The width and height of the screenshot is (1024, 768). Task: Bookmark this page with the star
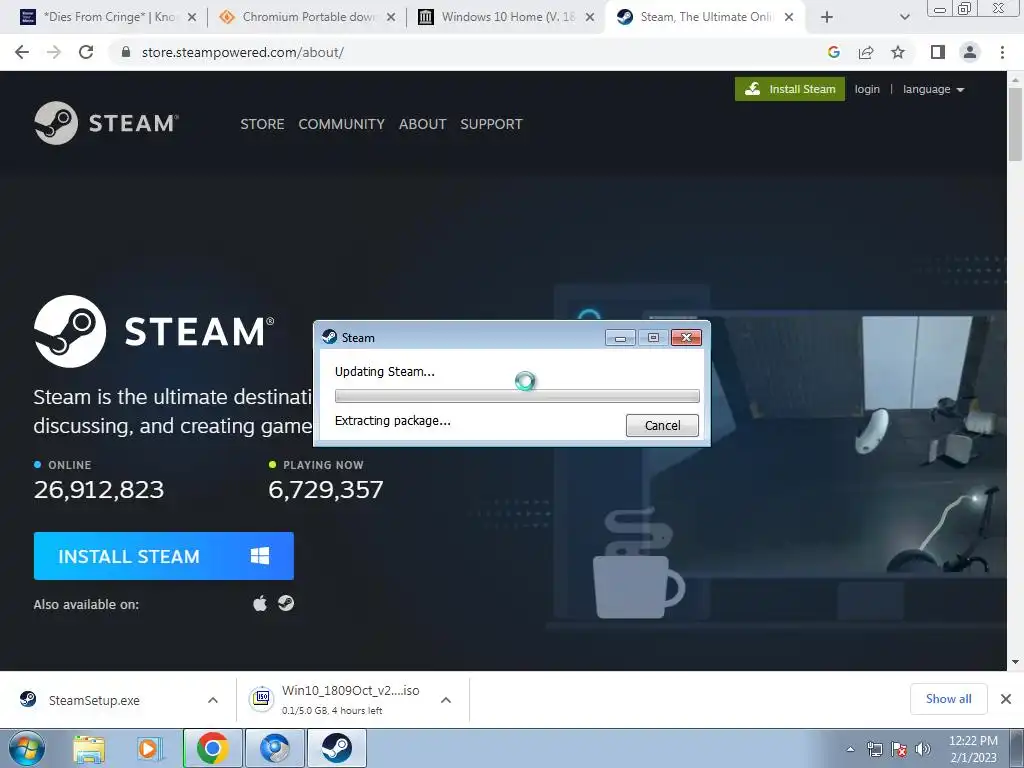coord(898,52)
